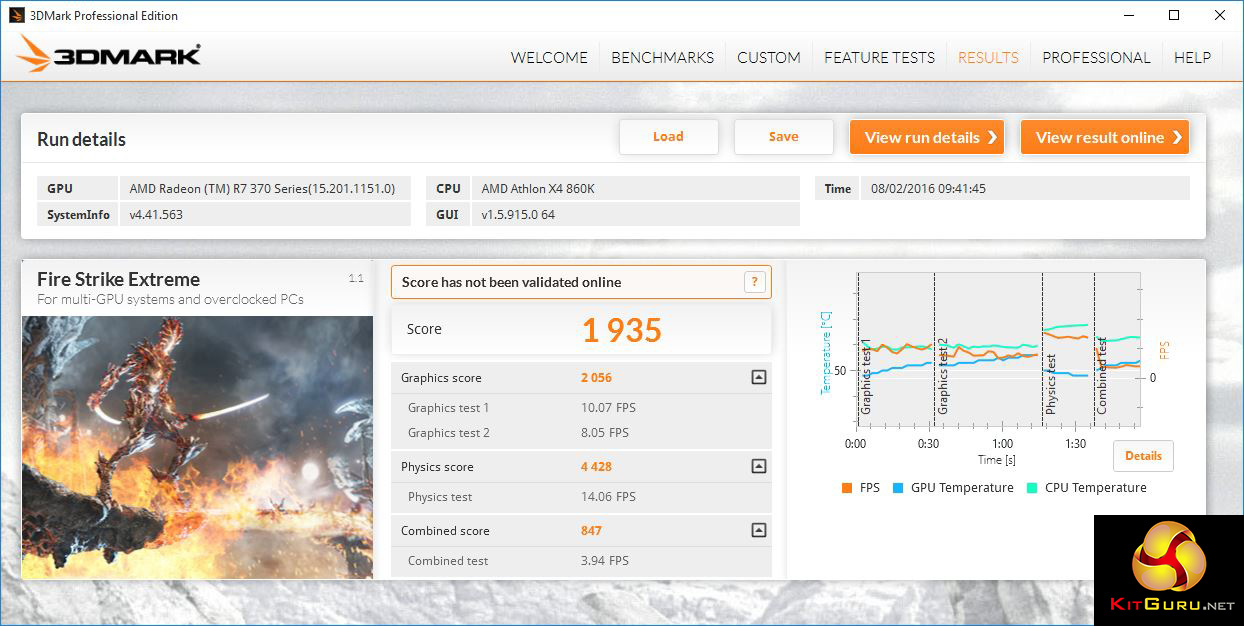Open the WELCOME tab
The height and width of the screenshot is (626, 1244).
pyautogui.click(x=549, y=57)
